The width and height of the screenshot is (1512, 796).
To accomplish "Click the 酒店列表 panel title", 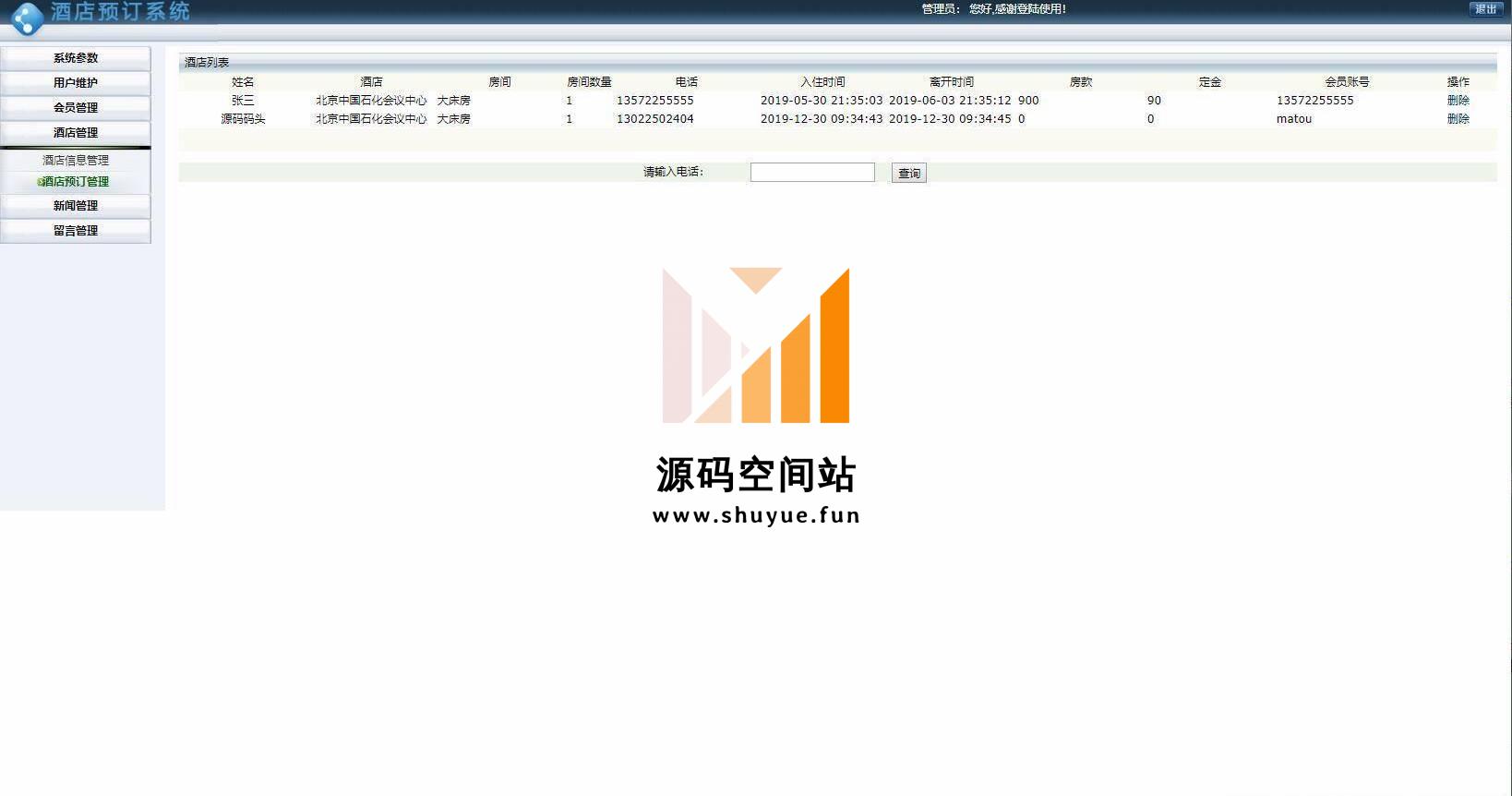I will click(207, 63).
